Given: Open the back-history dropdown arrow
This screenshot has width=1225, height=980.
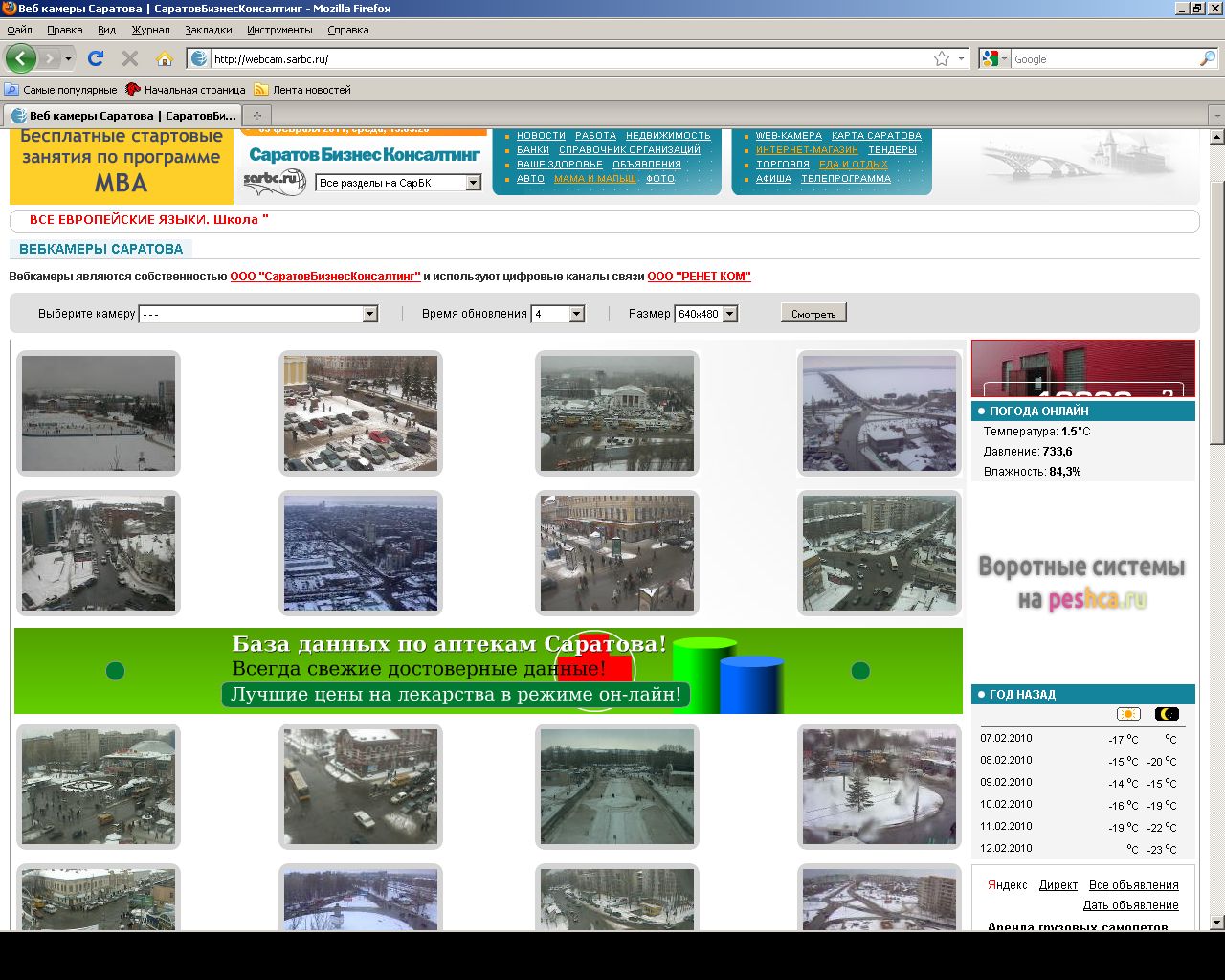Looking at the screenshot, I should (68, 58).
